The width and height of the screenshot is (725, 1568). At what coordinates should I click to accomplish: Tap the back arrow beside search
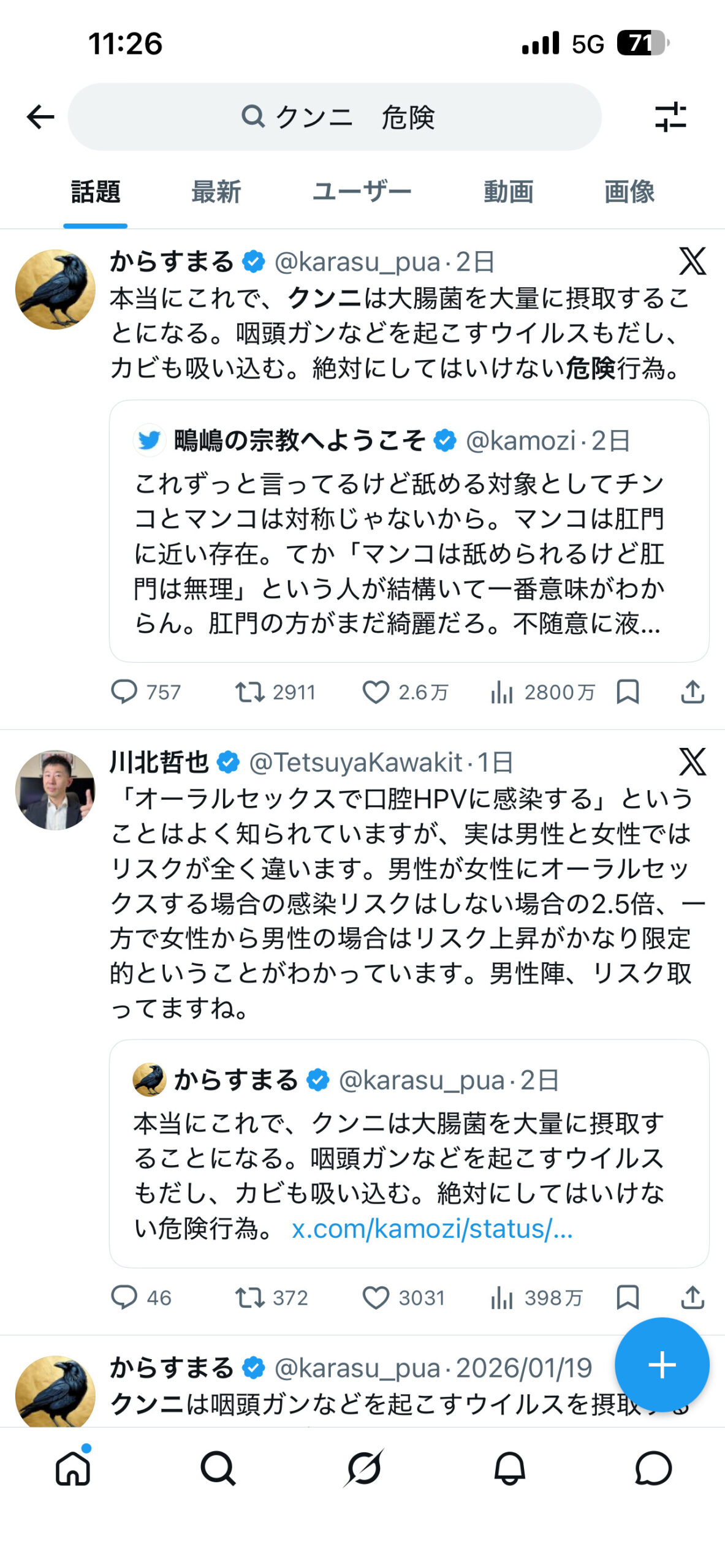[x=40, y=117]
